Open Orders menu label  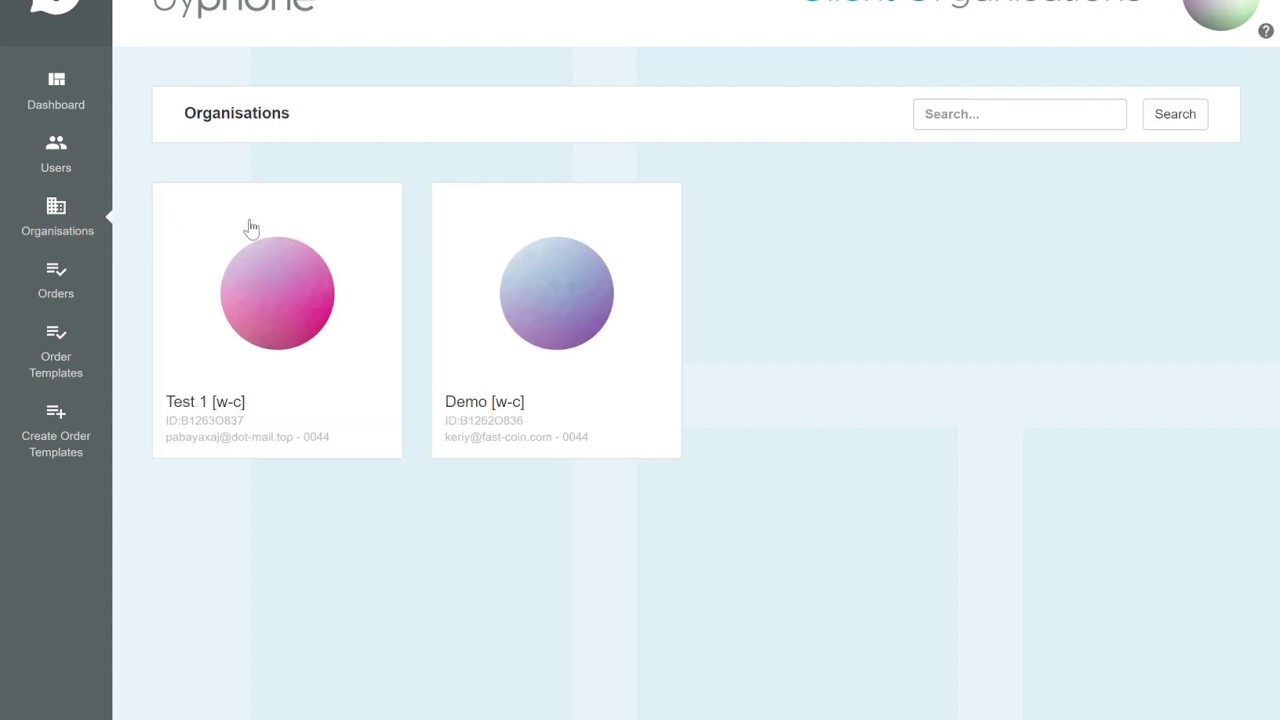pos(56,294)
